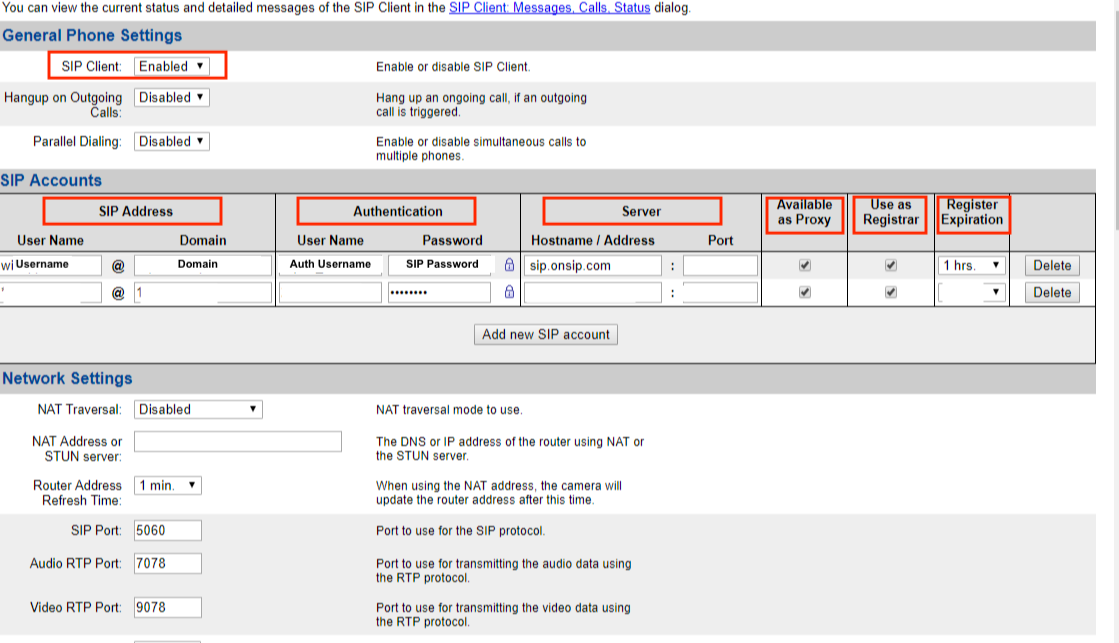
Task: Click Add new SIP account button
Action: pyautogui.click(x=546, y=335)
